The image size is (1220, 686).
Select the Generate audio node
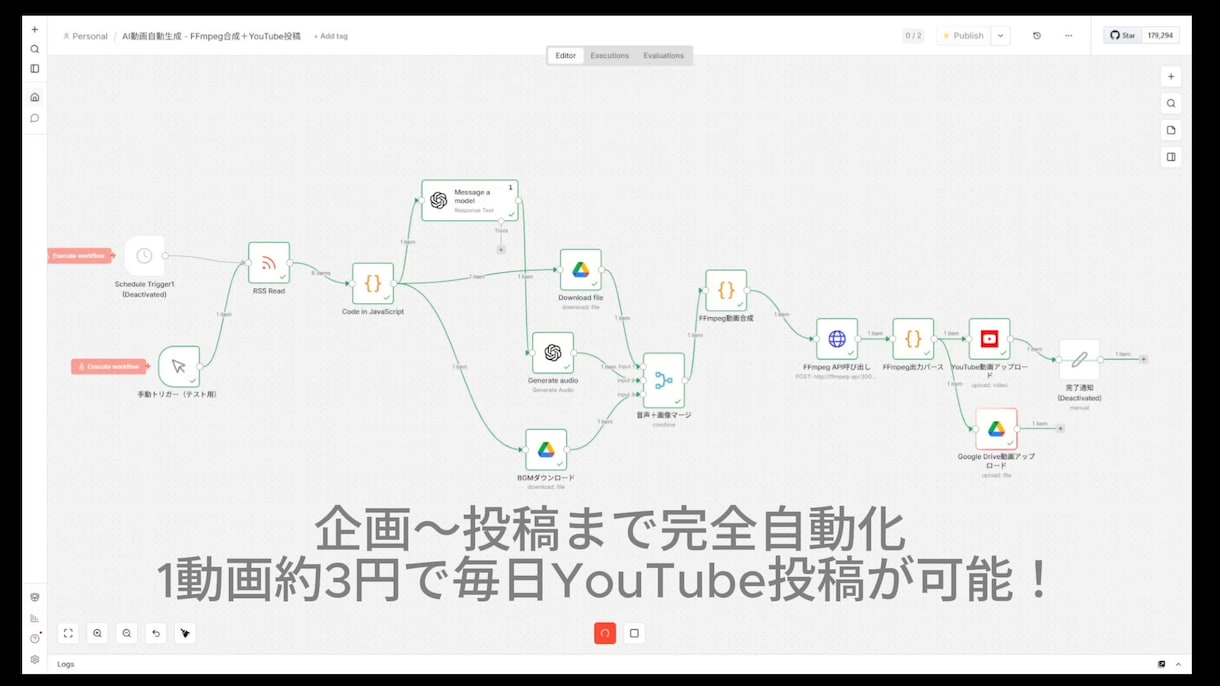553,353
